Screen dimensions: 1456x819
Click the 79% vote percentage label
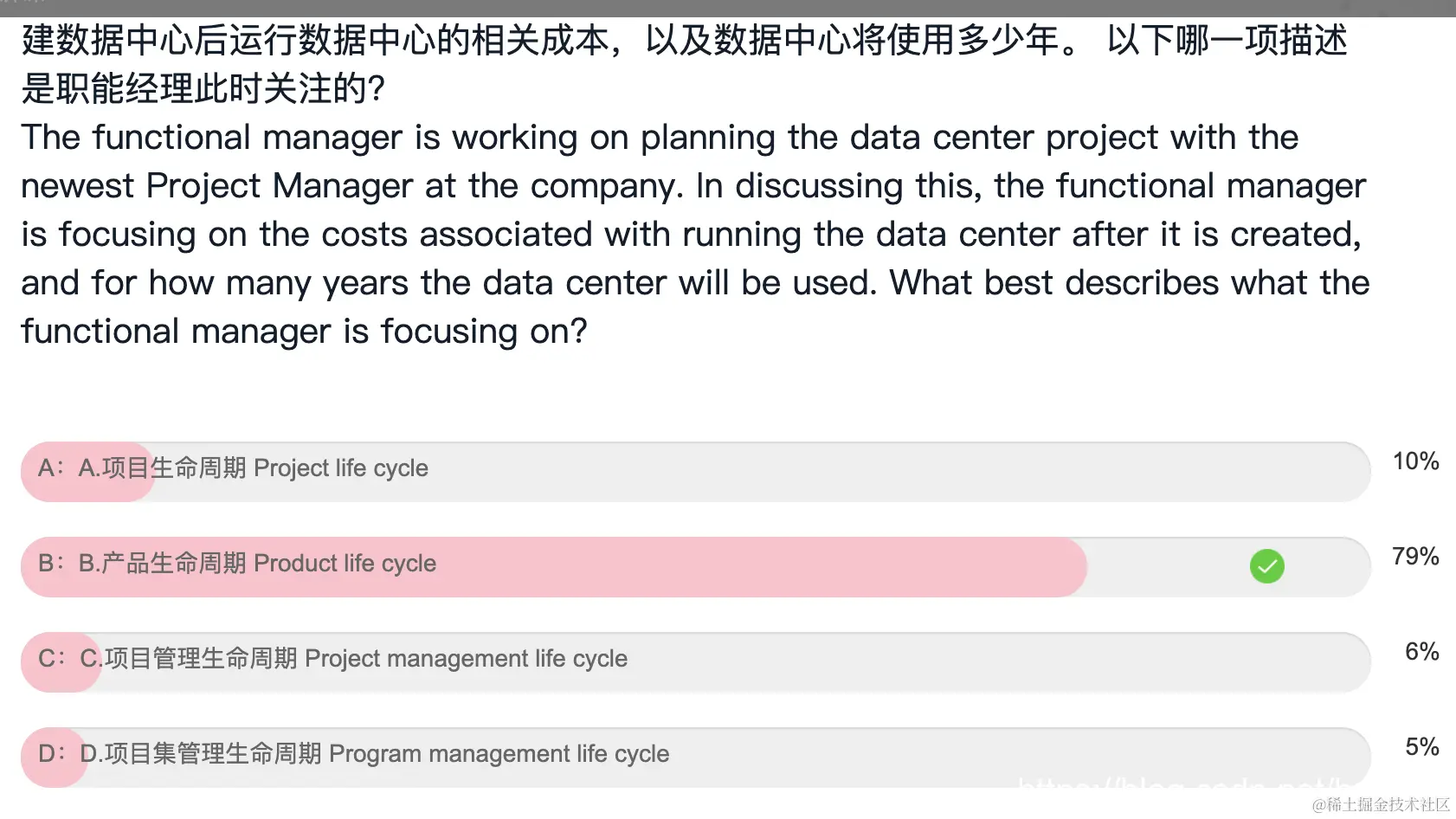(x=1414, y=557)
